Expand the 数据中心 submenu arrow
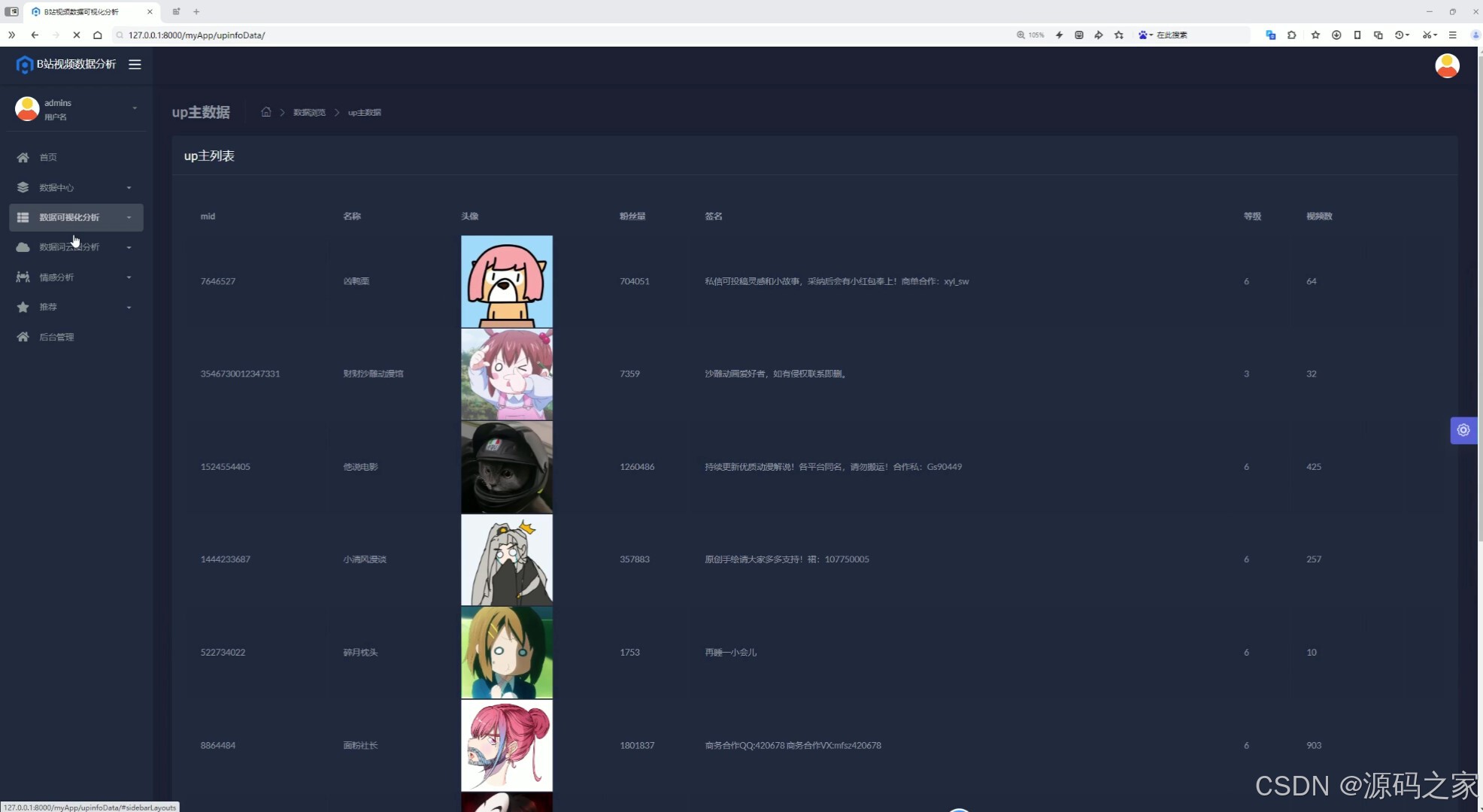This screenshot has height=812, width=1483. coord(129,188)
